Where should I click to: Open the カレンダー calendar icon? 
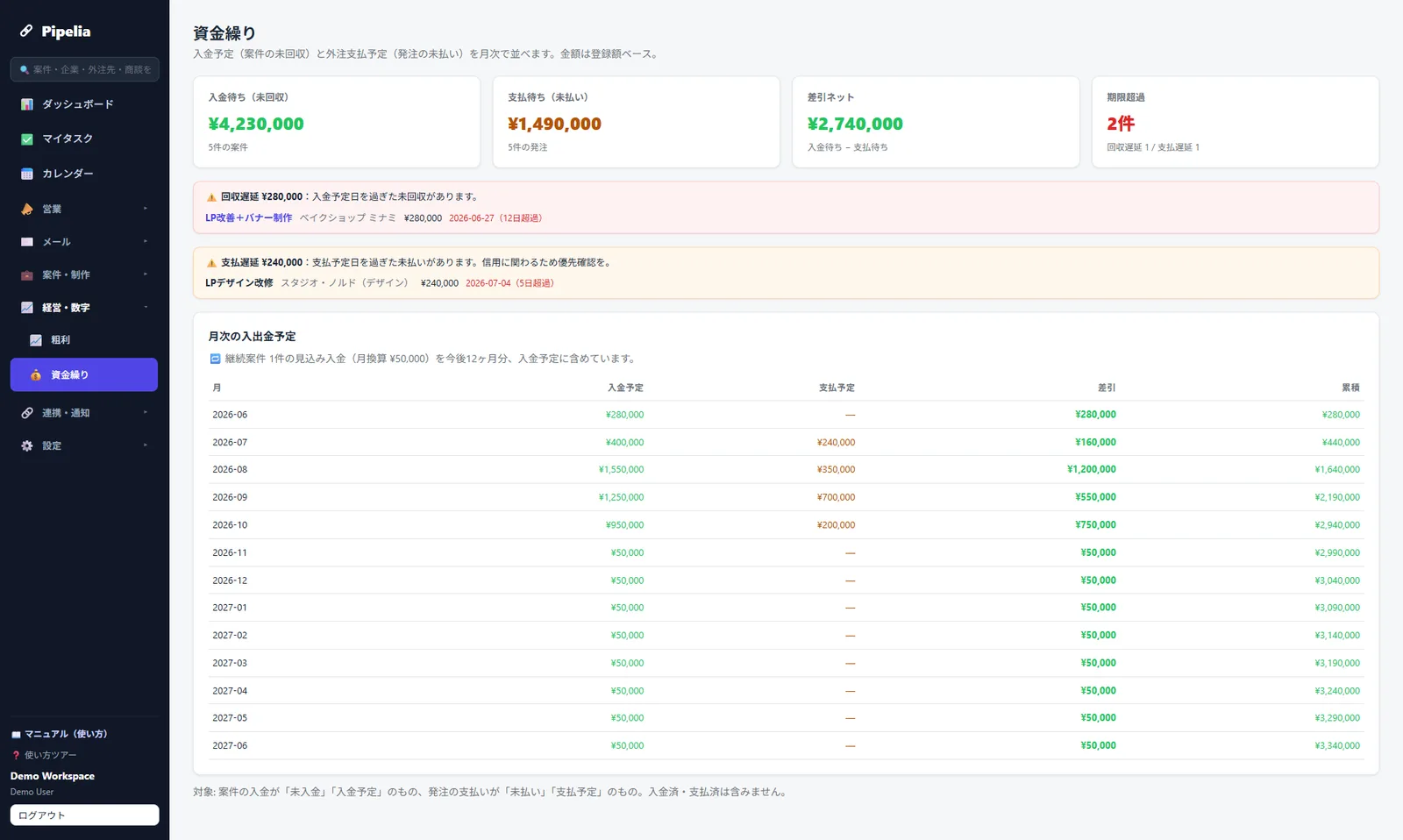[27, 174]
